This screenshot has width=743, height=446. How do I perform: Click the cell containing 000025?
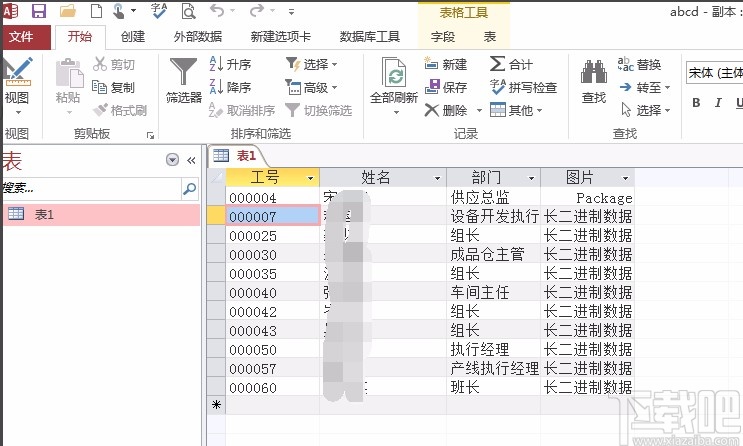coord(272,235)
